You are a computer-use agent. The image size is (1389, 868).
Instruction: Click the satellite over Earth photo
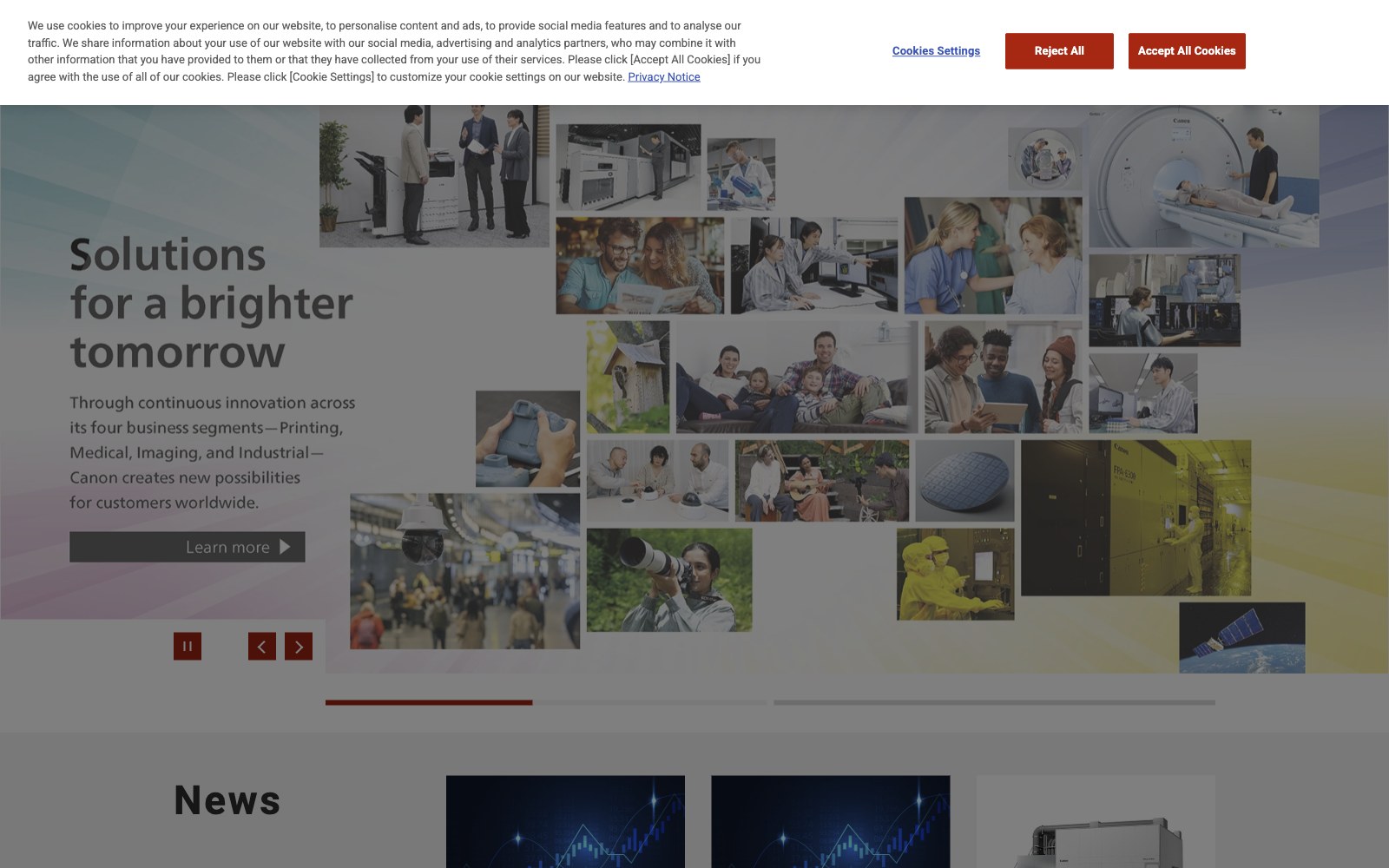(x=1242, y=638)
